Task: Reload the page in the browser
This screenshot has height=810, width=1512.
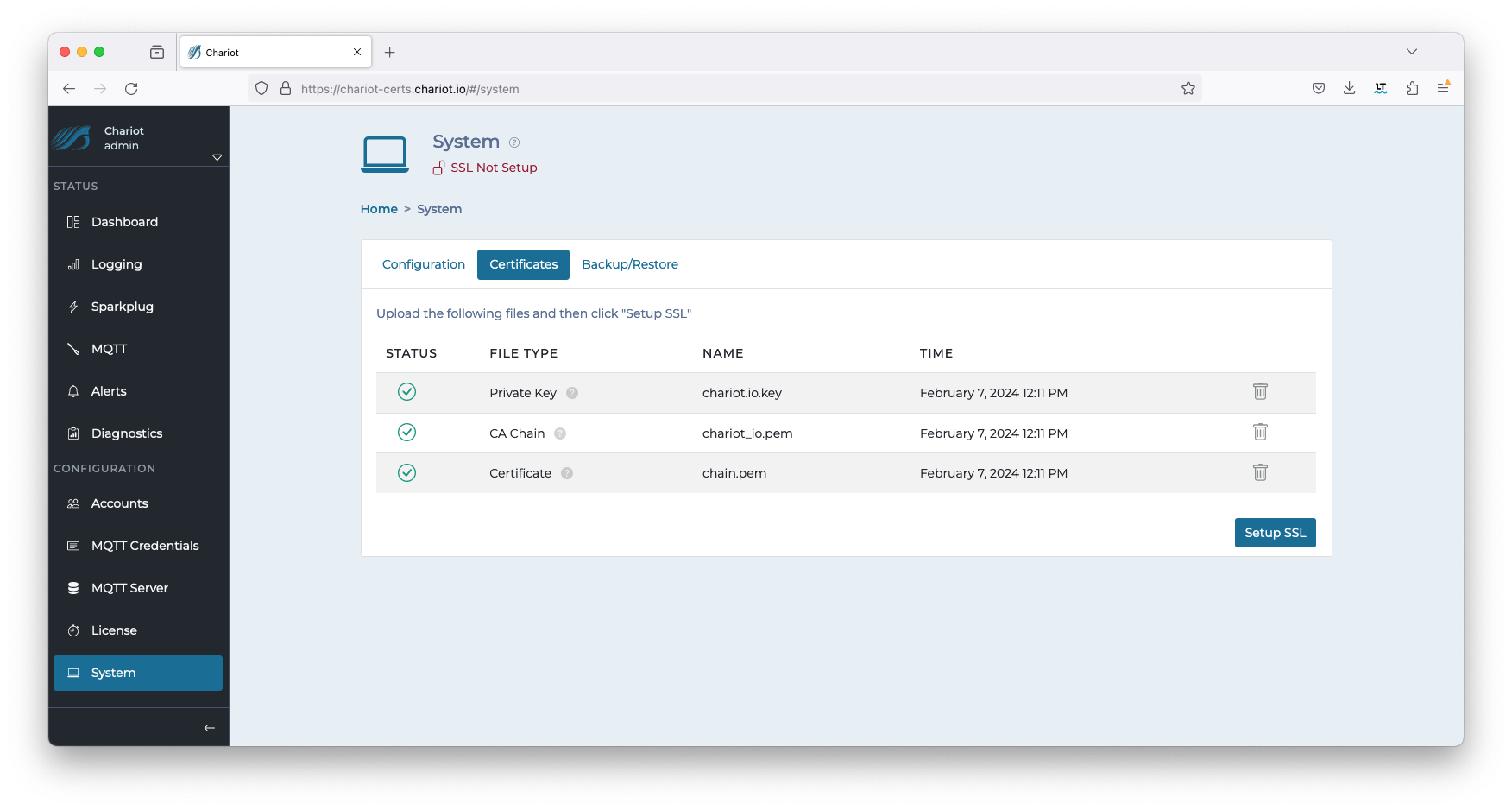Action: click(x=131, y=89)
